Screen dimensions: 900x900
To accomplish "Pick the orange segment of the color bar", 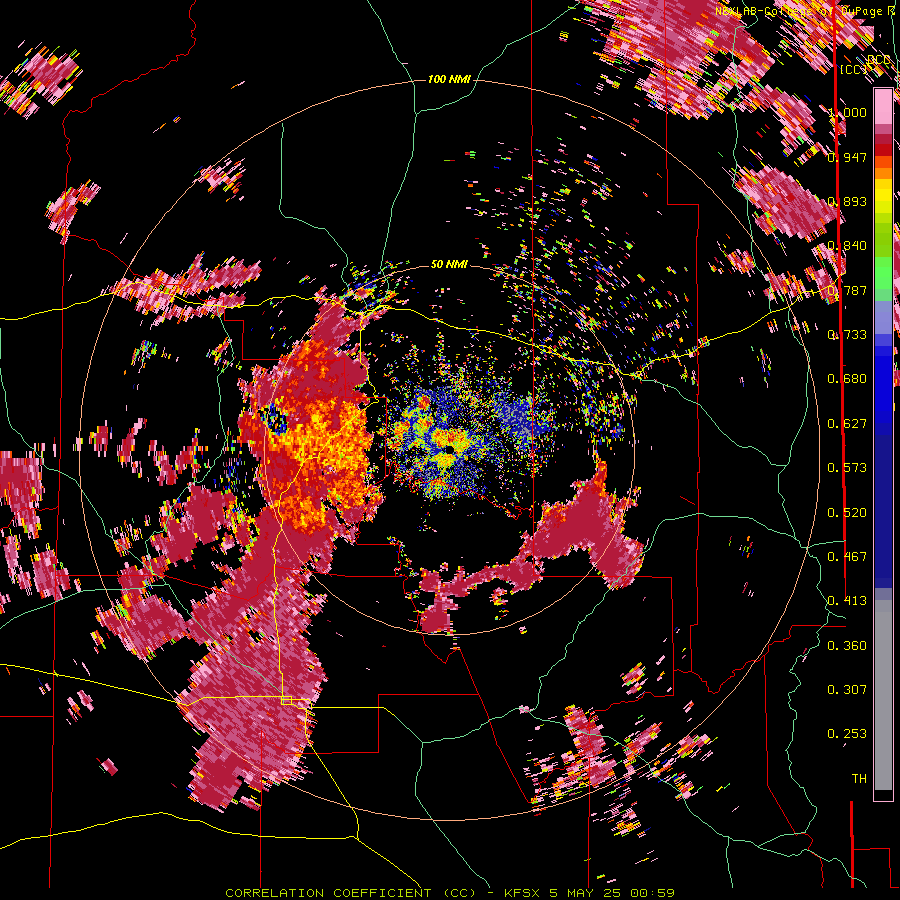I will pos(883,172).
